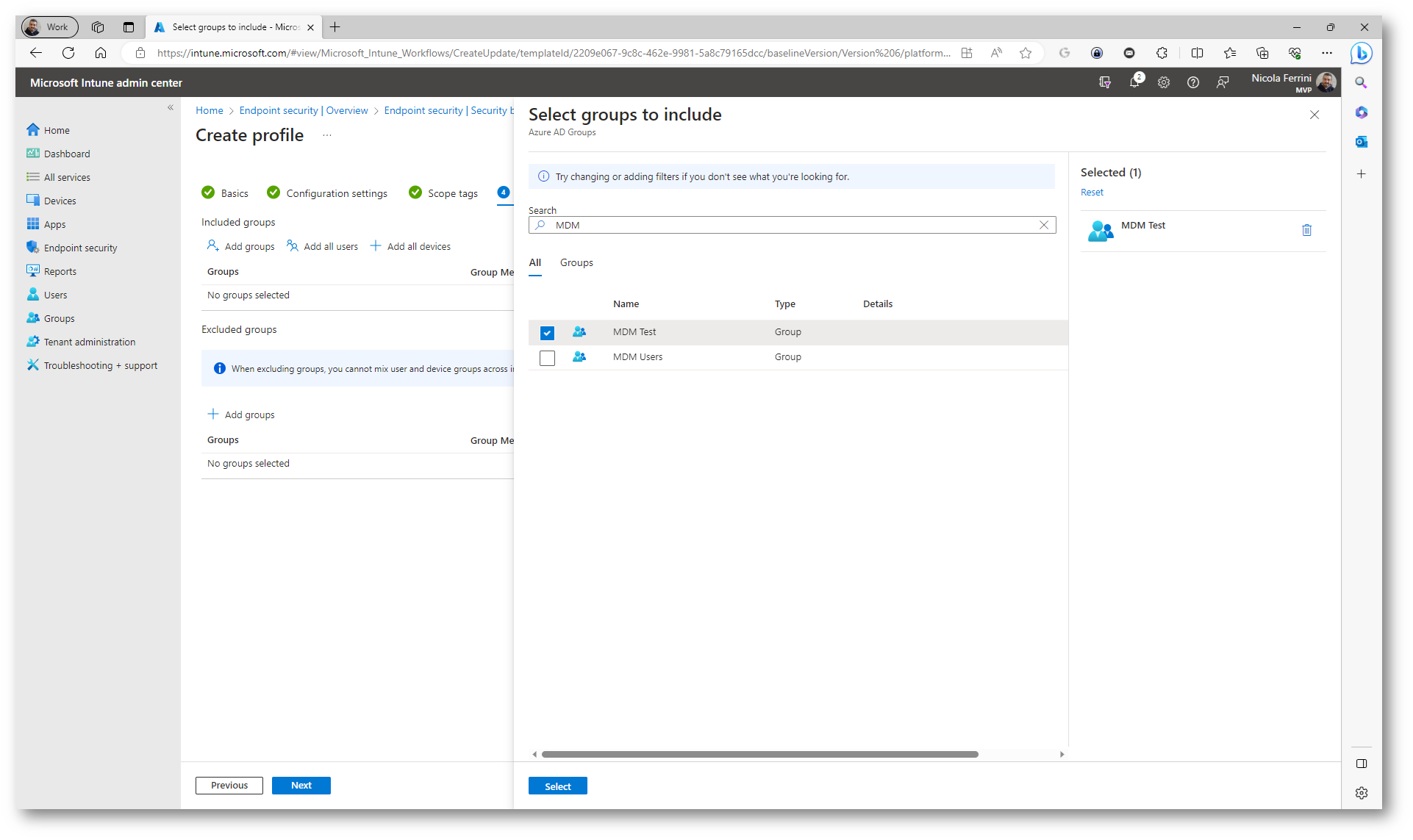1413x840 pixels.
Task: Open Troubleshooting + support in the sidebar
Action: (101, 365)
